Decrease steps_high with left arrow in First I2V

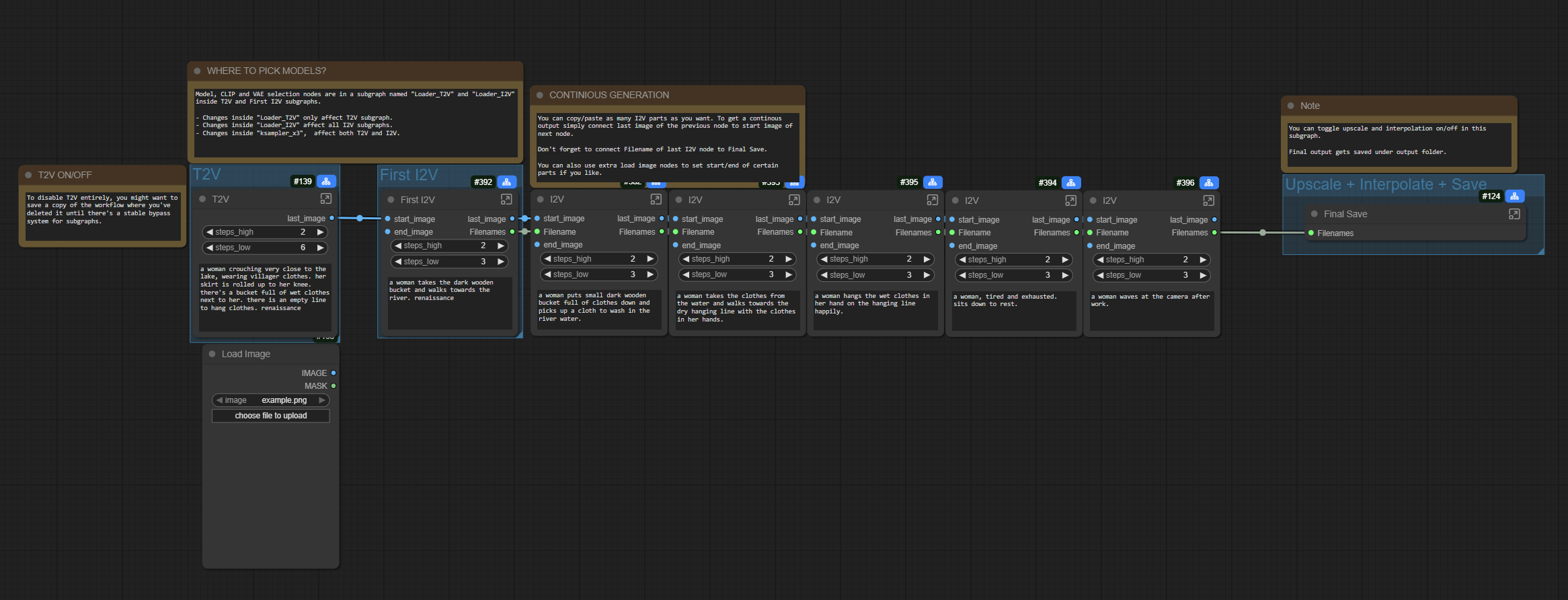pos(398,246)
